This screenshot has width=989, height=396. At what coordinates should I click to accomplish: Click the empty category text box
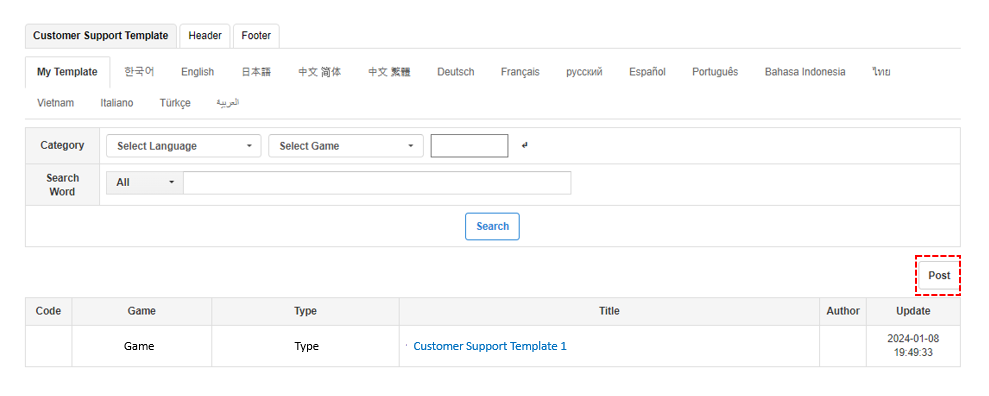469,146
